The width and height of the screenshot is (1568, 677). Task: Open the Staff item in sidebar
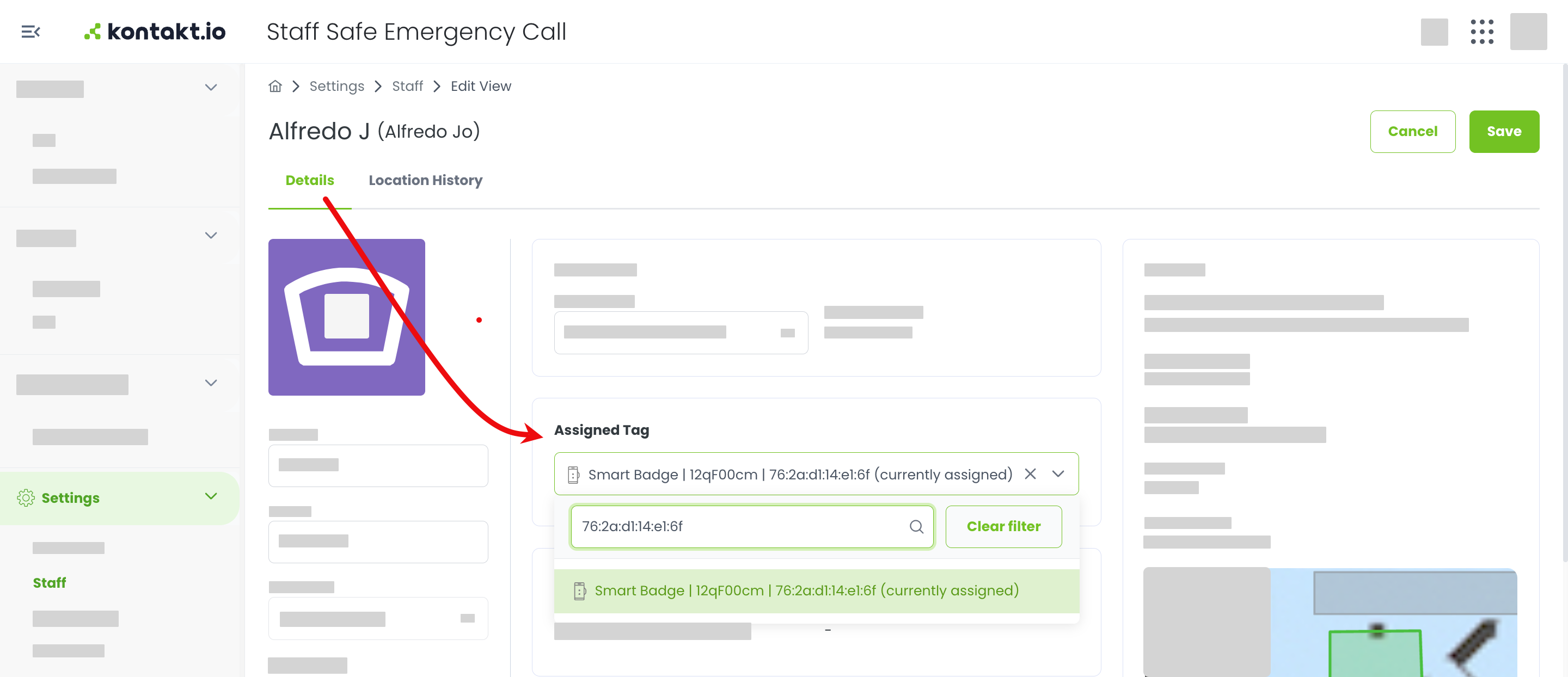click(50, 583)
